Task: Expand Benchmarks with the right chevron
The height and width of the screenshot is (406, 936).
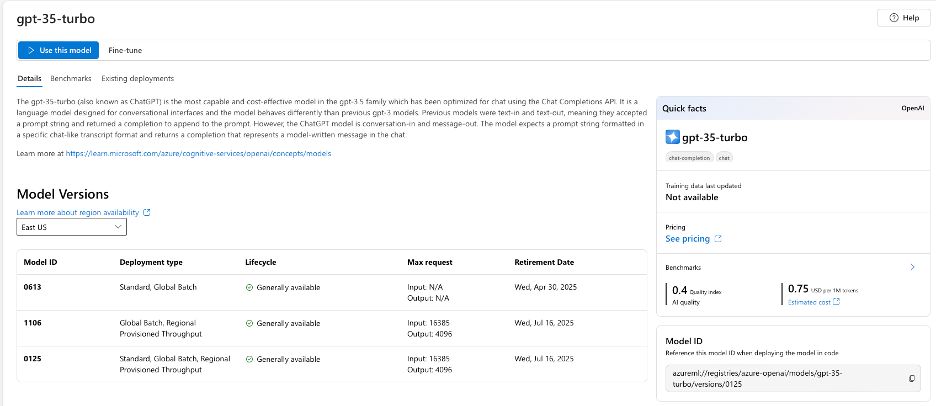Action: [x=912, y=267]
